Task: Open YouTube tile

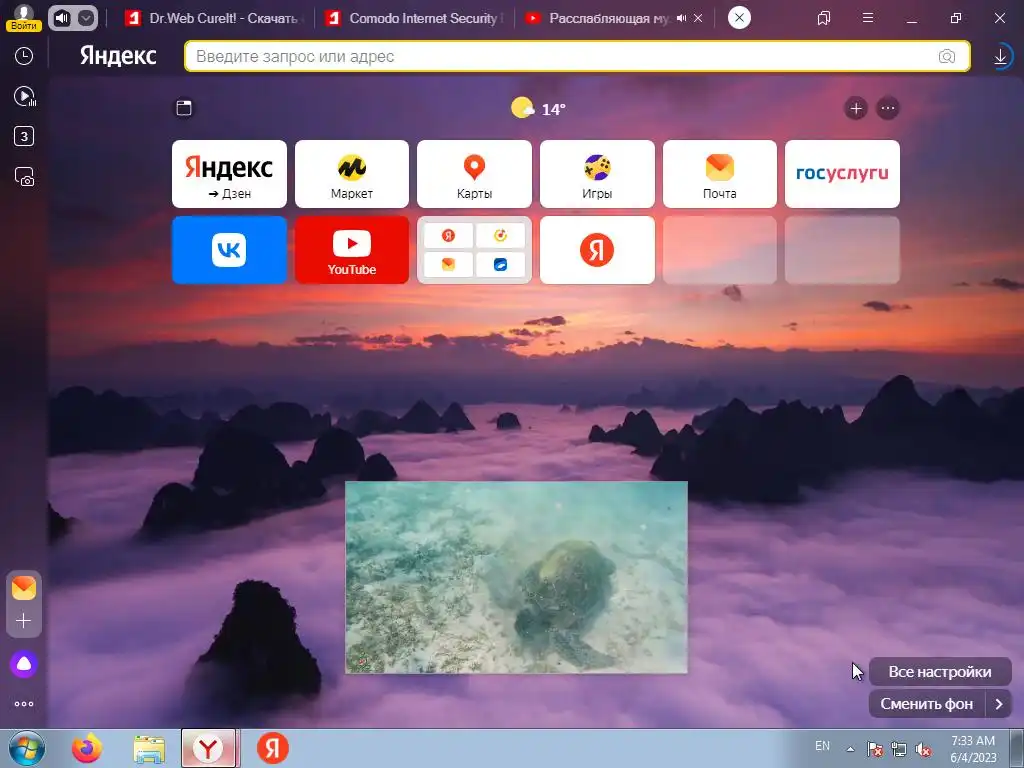Action: [x=352, y=250]
